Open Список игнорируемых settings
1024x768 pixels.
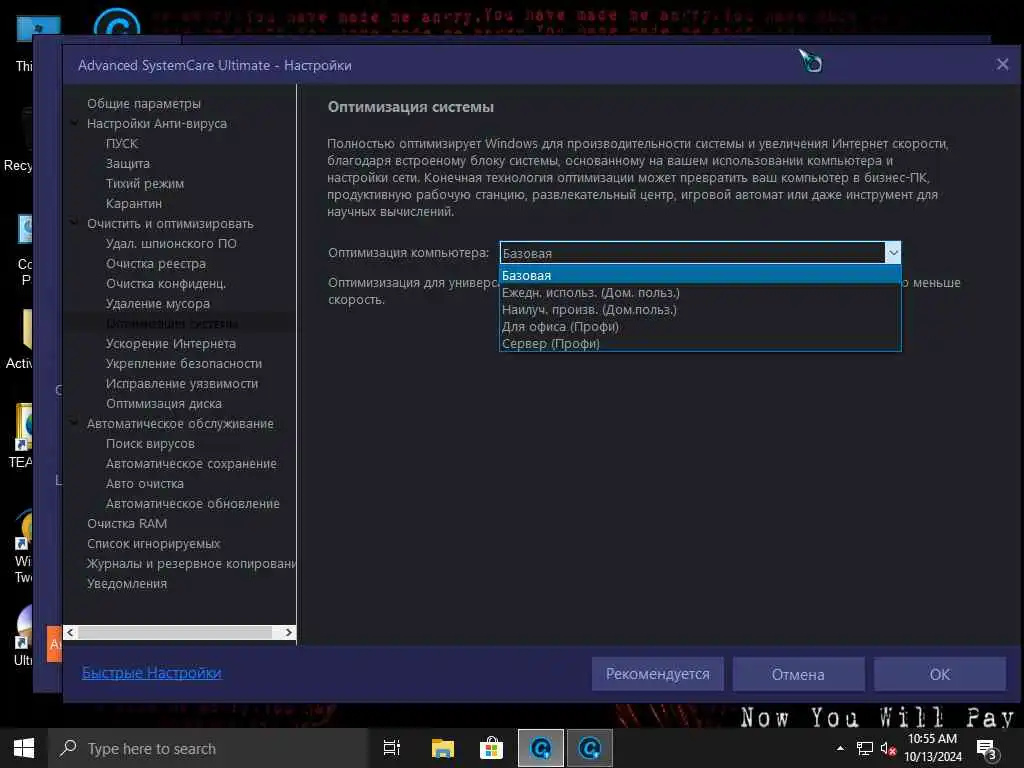tap(153, 543)
